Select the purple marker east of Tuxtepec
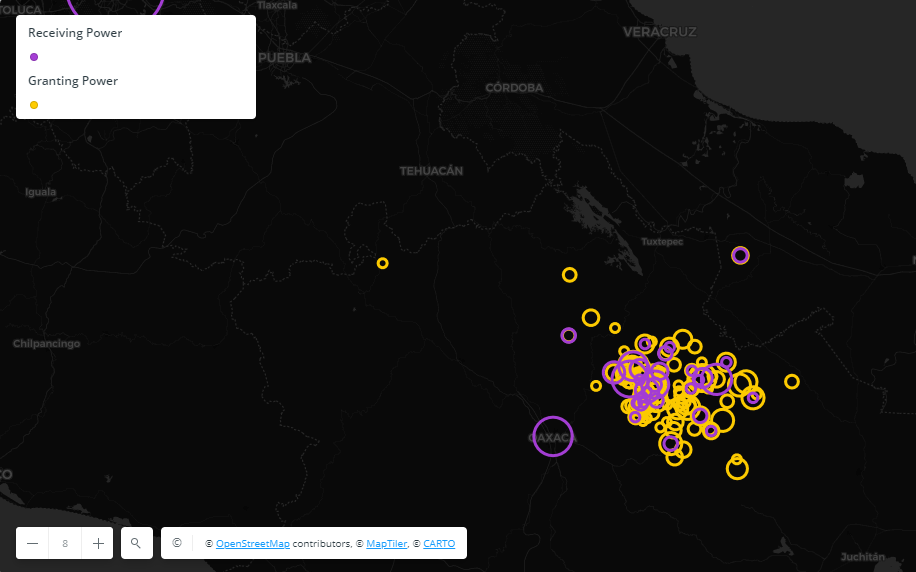This screenshot has height=572, width=916. (x=740, y=255)
